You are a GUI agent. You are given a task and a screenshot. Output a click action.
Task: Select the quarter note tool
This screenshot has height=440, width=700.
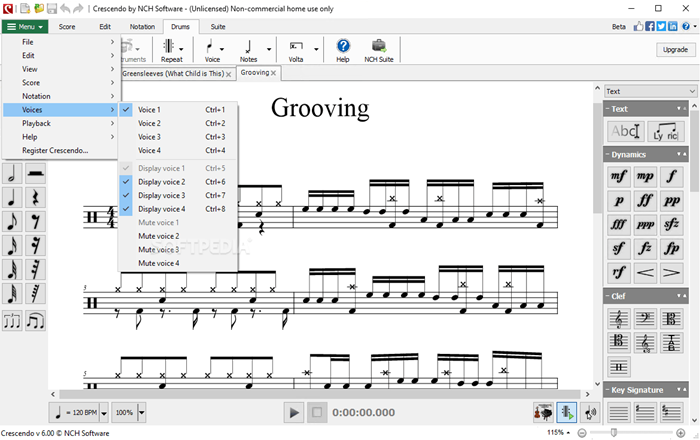(x=12, y=198)
